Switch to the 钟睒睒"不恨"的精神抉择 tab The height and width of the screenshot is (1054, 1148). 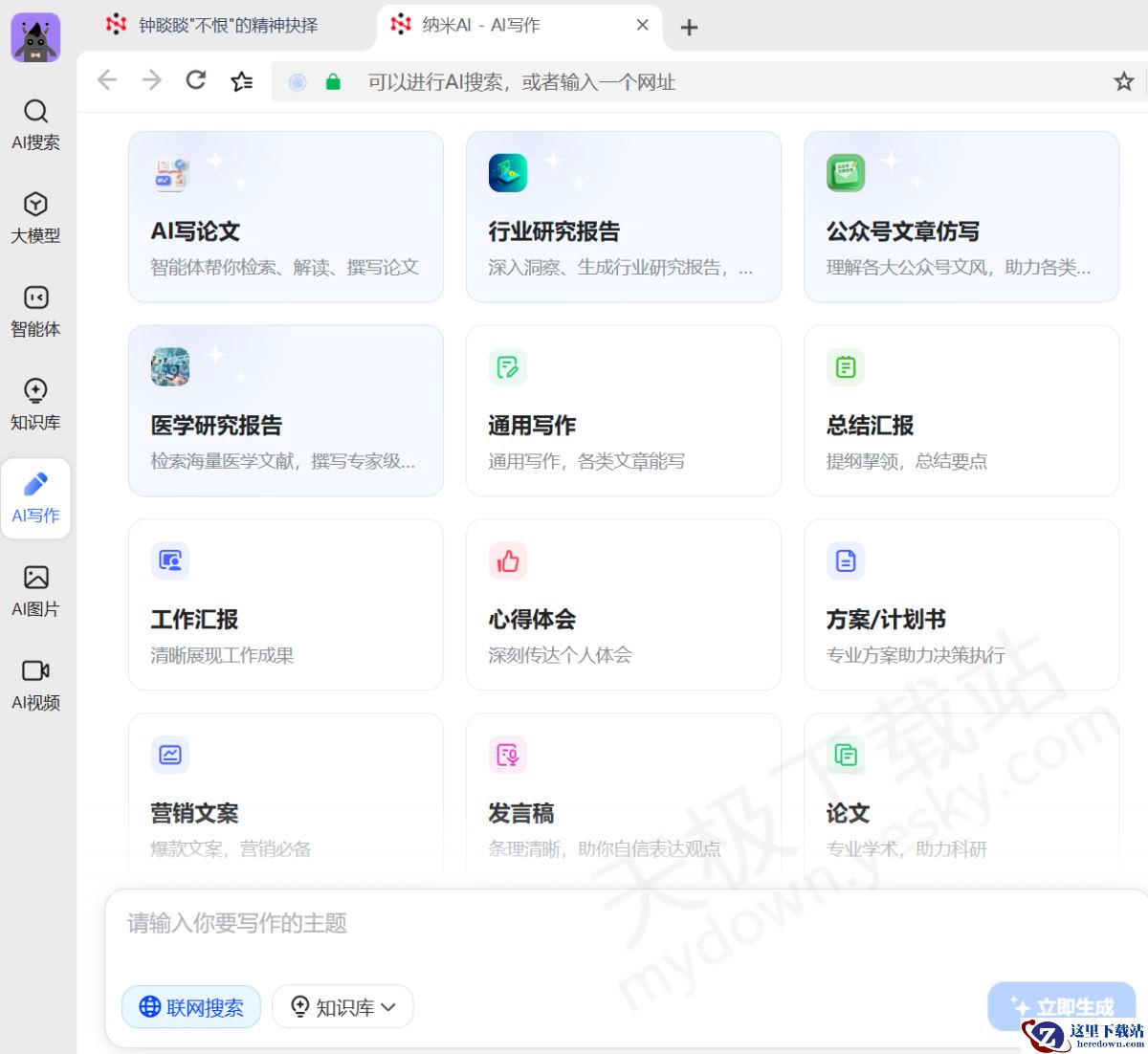coord(228,25)
